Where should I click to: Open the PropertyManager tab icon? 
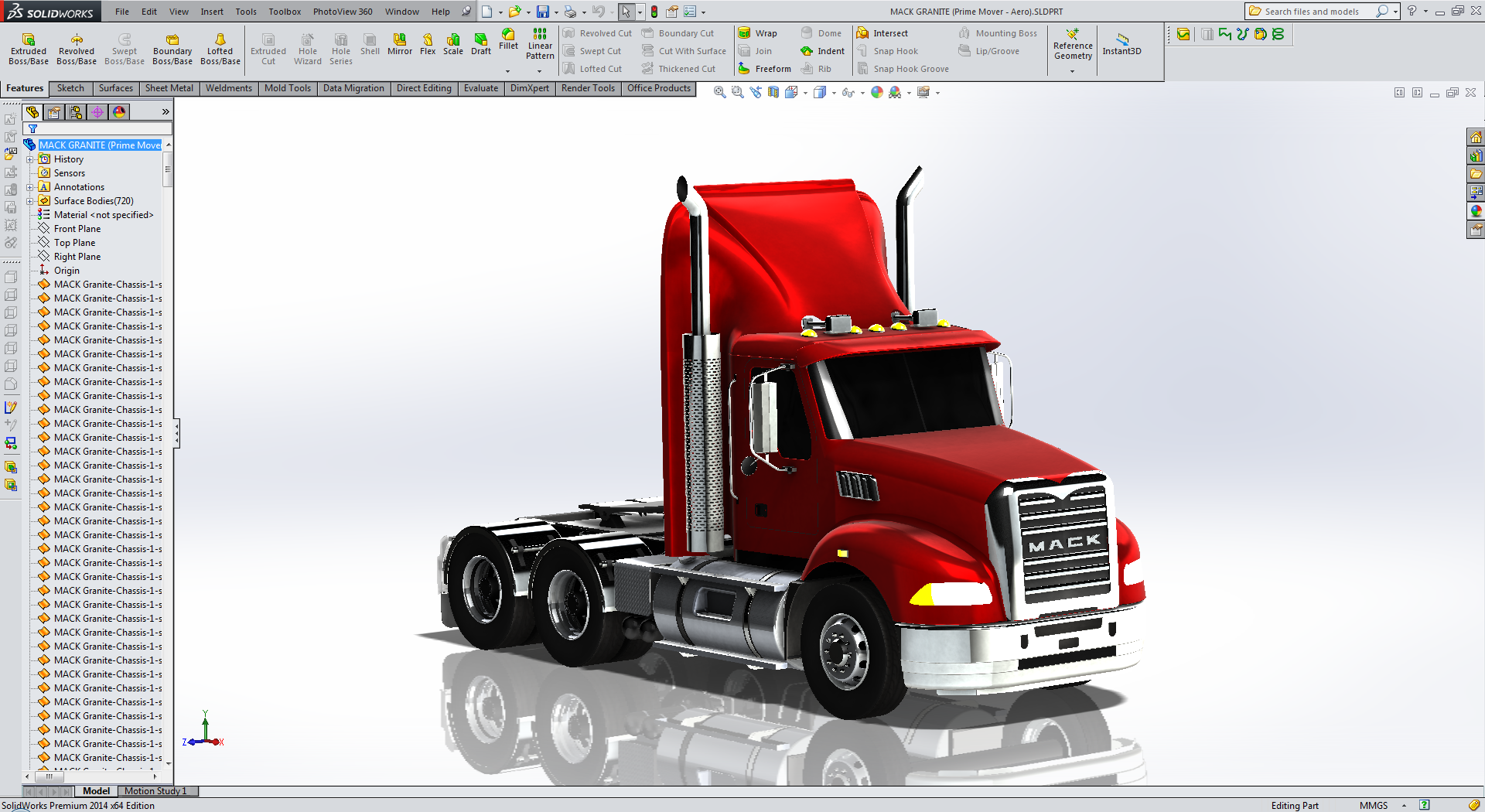pos(54,112)
